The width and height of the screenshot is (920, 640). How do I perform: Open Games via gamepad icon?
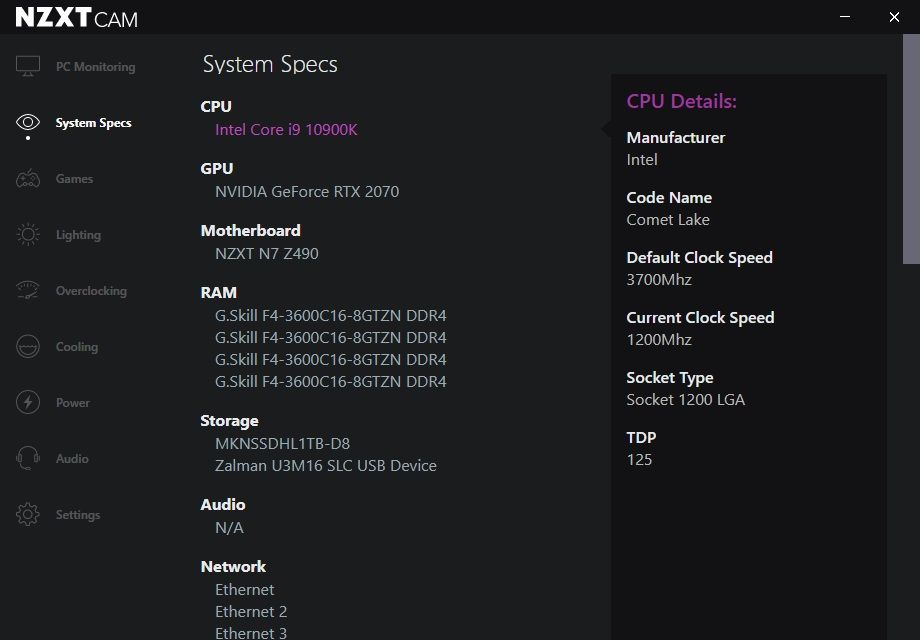click(x=28, y=178)
